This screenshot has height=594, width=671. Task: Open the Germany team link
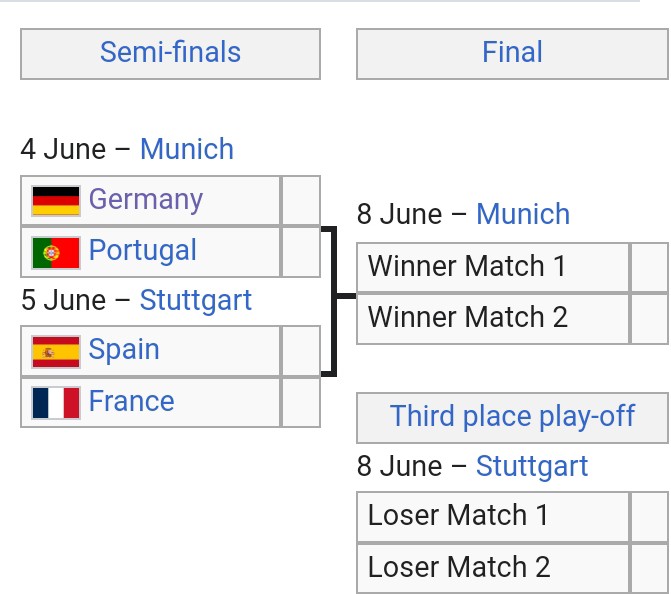[145, 199]
